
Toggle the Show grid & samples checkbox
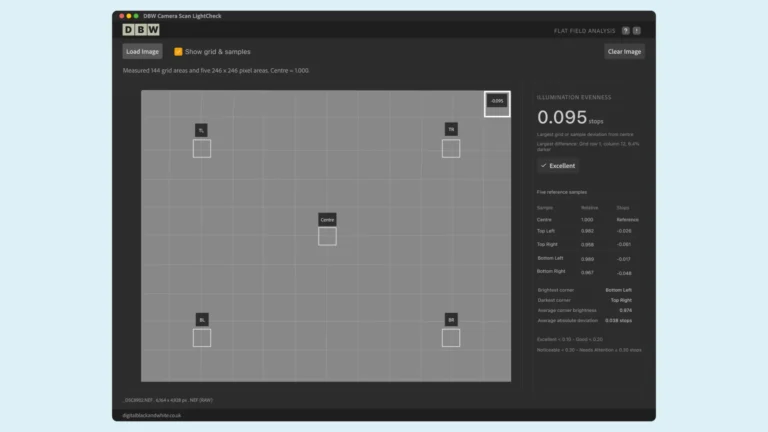pyautogui.click(x=178, y=51)
